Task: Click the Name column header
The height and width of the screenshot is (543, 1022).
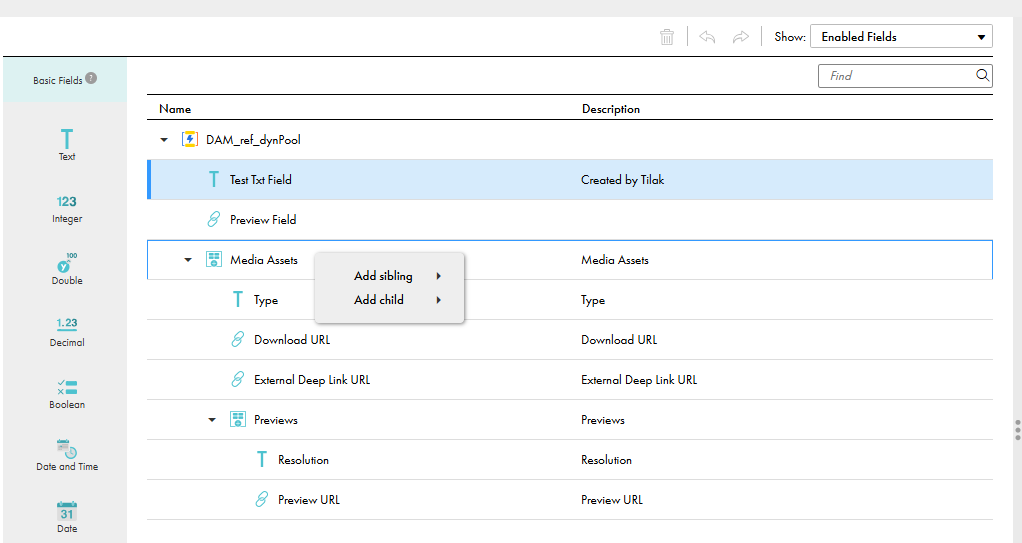Action: pos(175,109)
